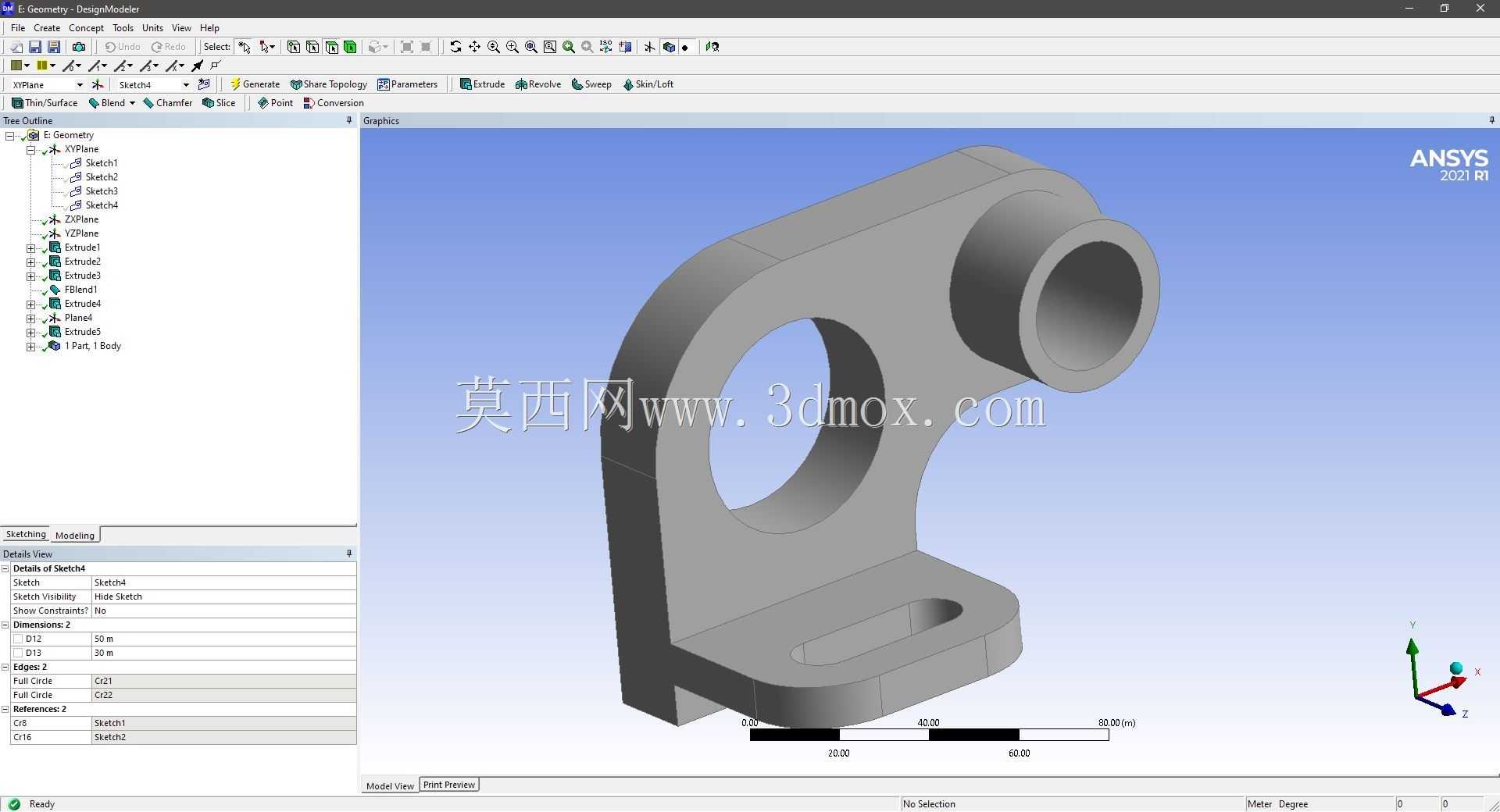1500x812 pixels.
Task: Open the Create menu
Action: click(47, 27)
